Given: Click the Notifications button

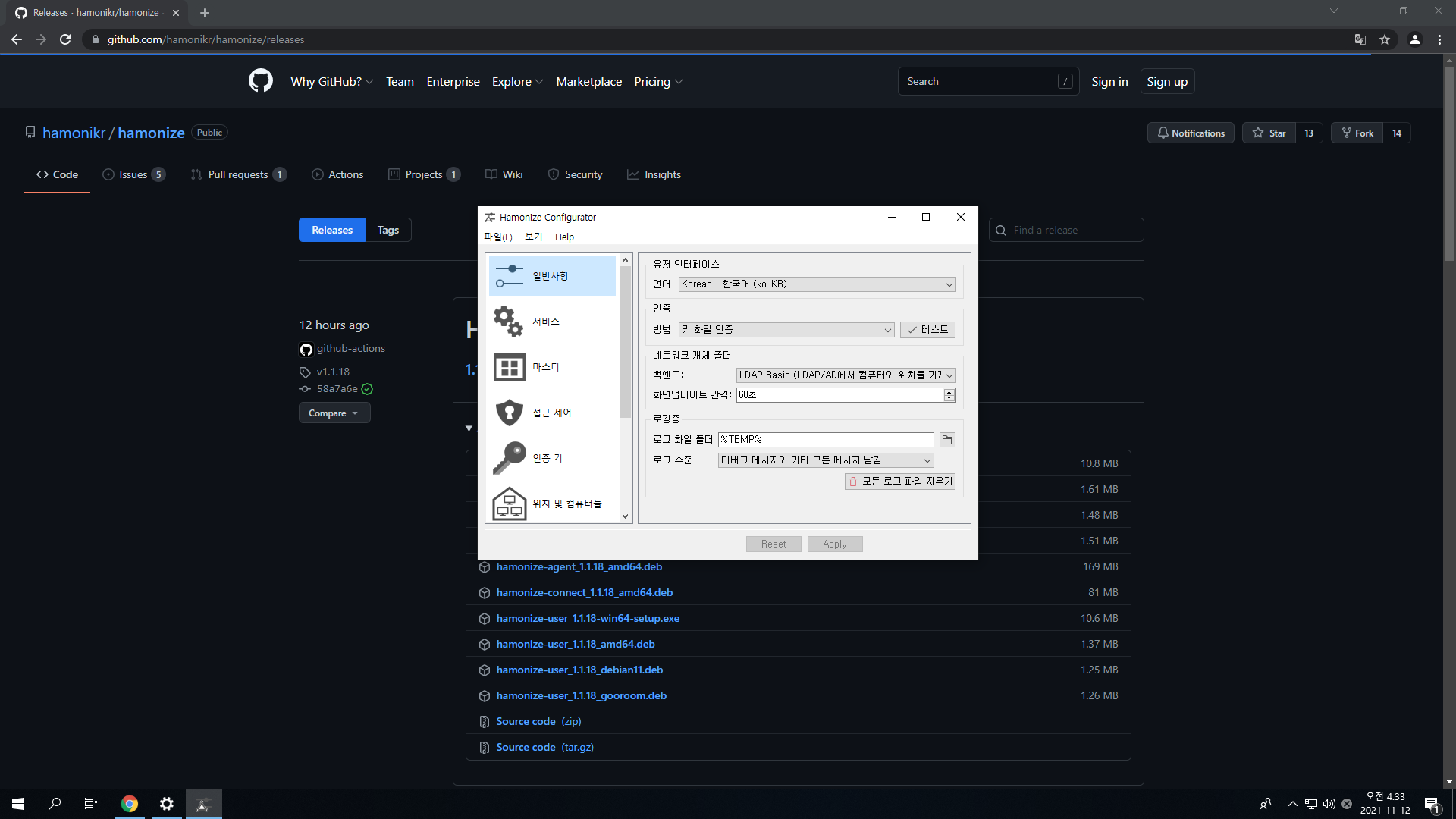Looking at the screenshot, I should (1191, 133).
